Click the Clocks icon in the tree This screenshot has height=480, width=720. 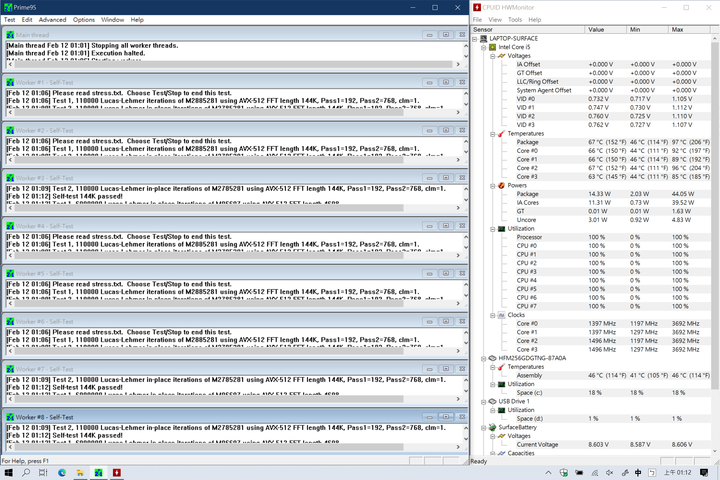pos(501,315)
